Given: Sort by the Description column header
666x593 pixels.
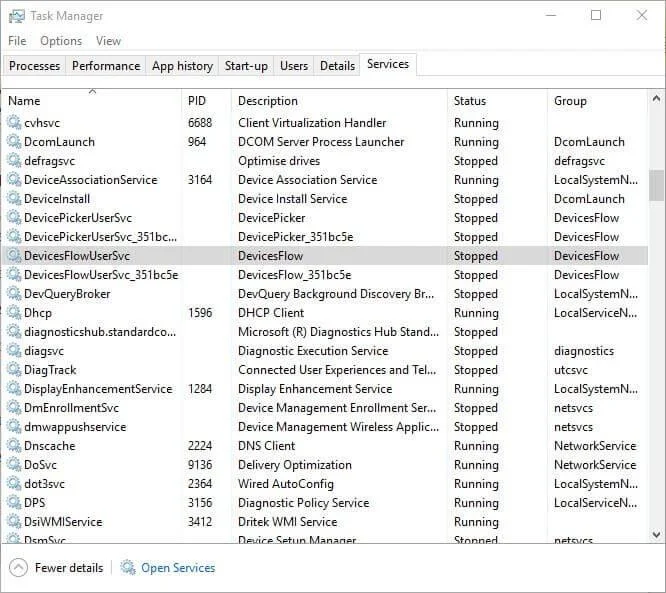Looking at the screenshot, I should tap(339, 101).
